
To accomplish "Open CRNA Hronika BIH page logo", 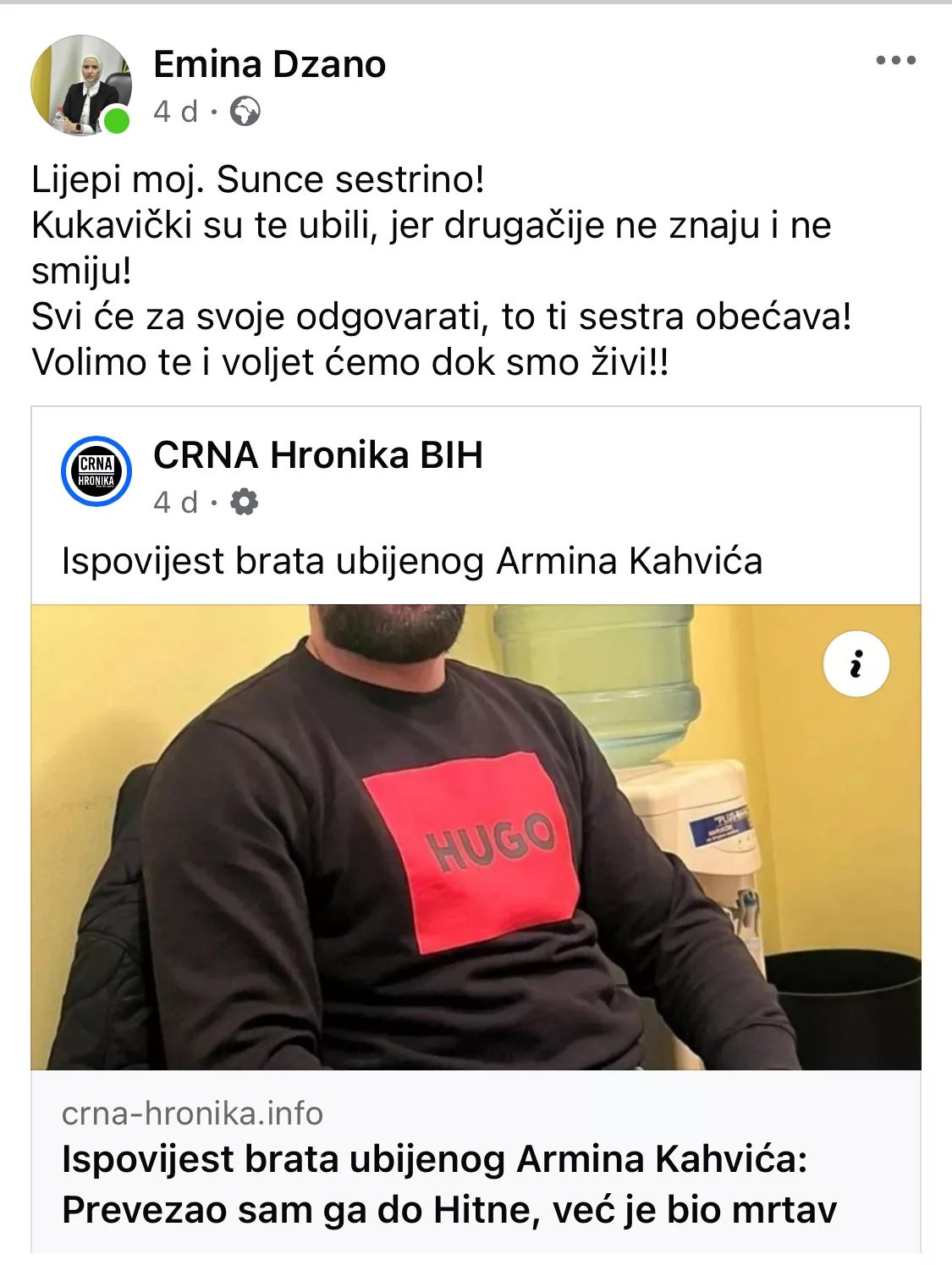I will (96, 471).
